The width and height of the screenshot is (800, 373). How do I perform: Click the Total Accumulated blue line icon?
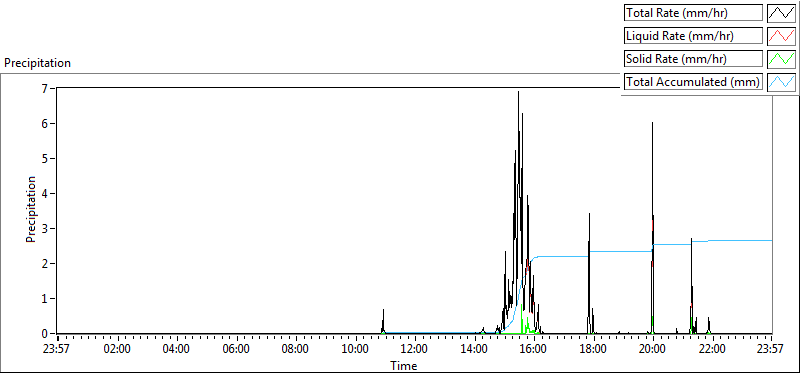(x=781, y=82)
